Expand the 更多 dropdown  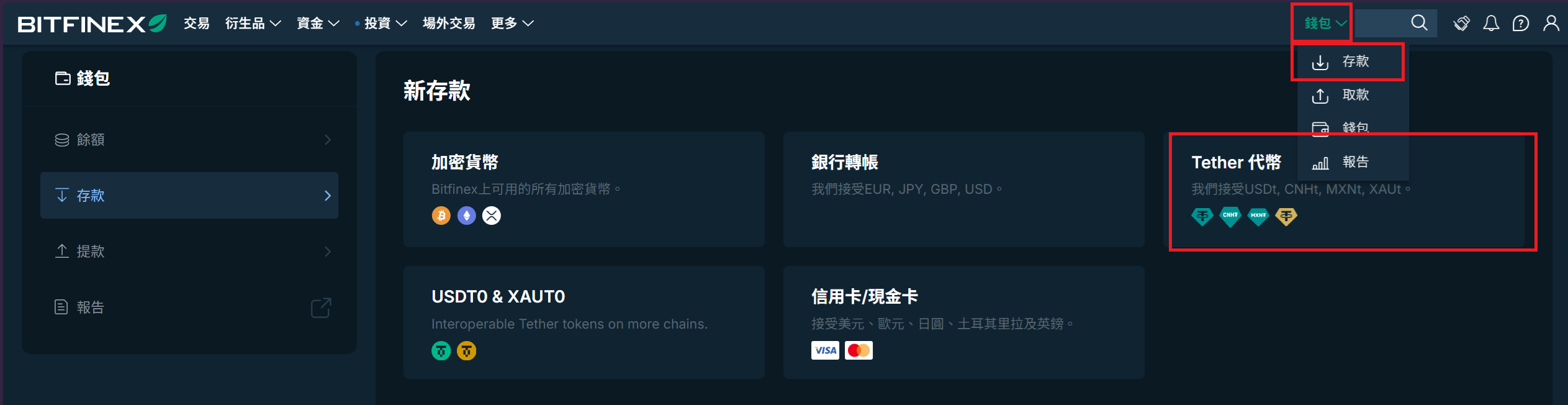pyautogui.click(x=512, y=24)
